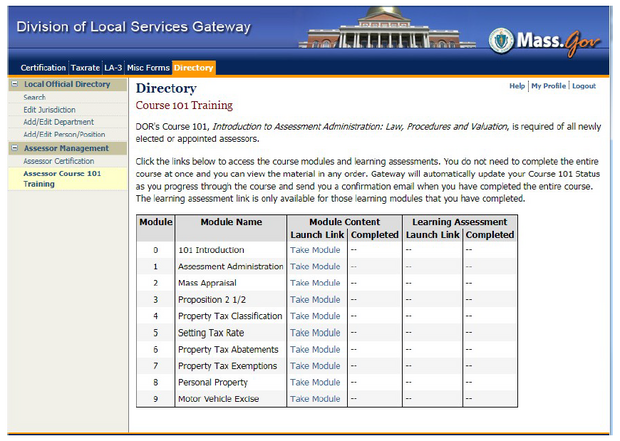Click the Help link
Viewport: 620px width, 441px height.
[x=517, y=86]
